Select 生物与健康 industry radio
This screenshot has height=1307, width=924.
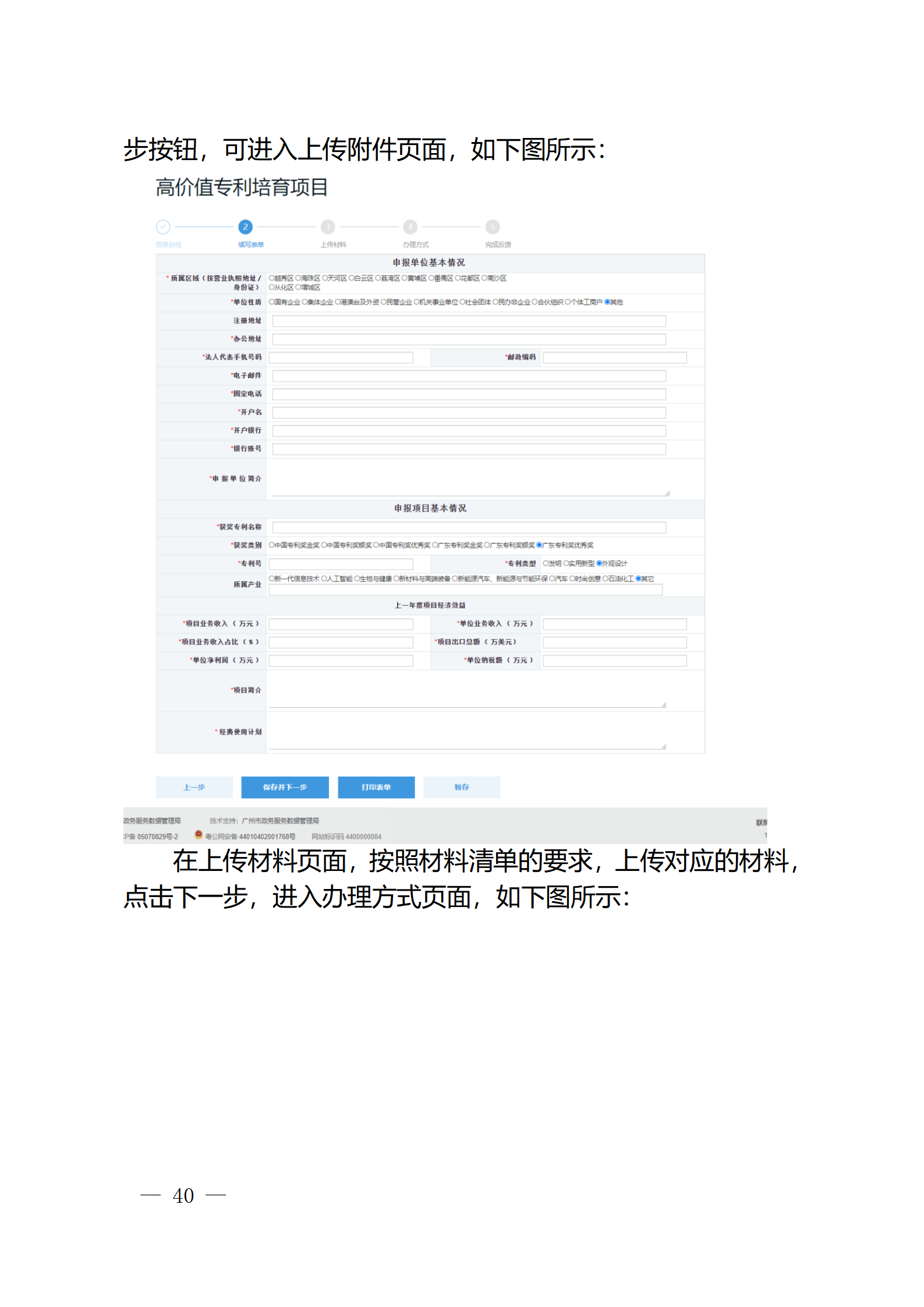[x=357, y=578]
